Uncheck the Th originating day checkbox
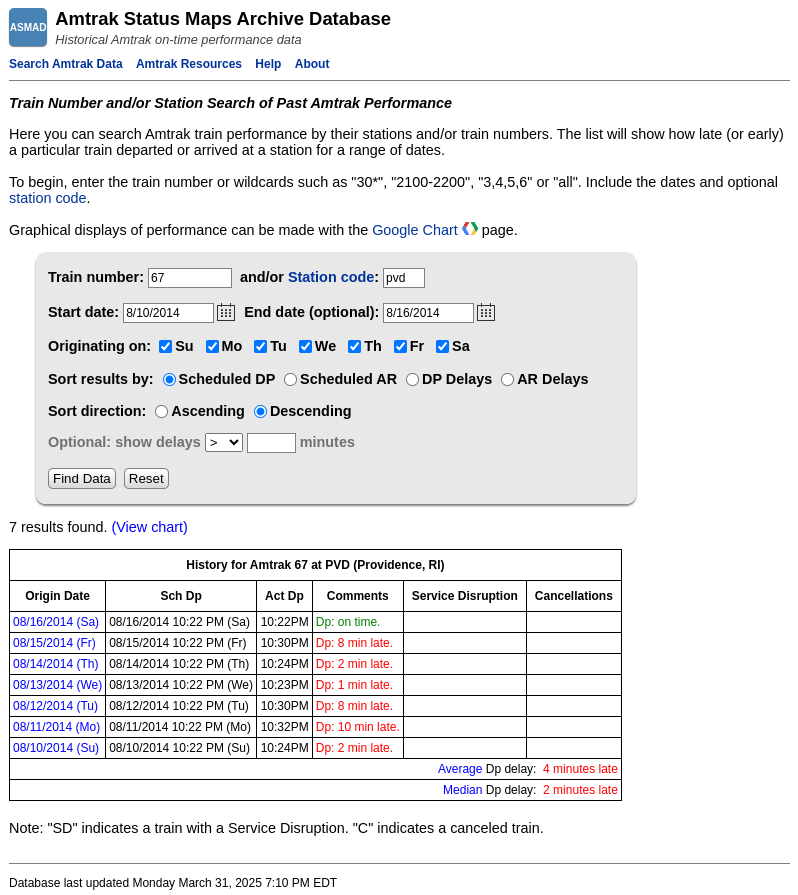This screenshot has height=895, width=798. [x=354, y=346]
